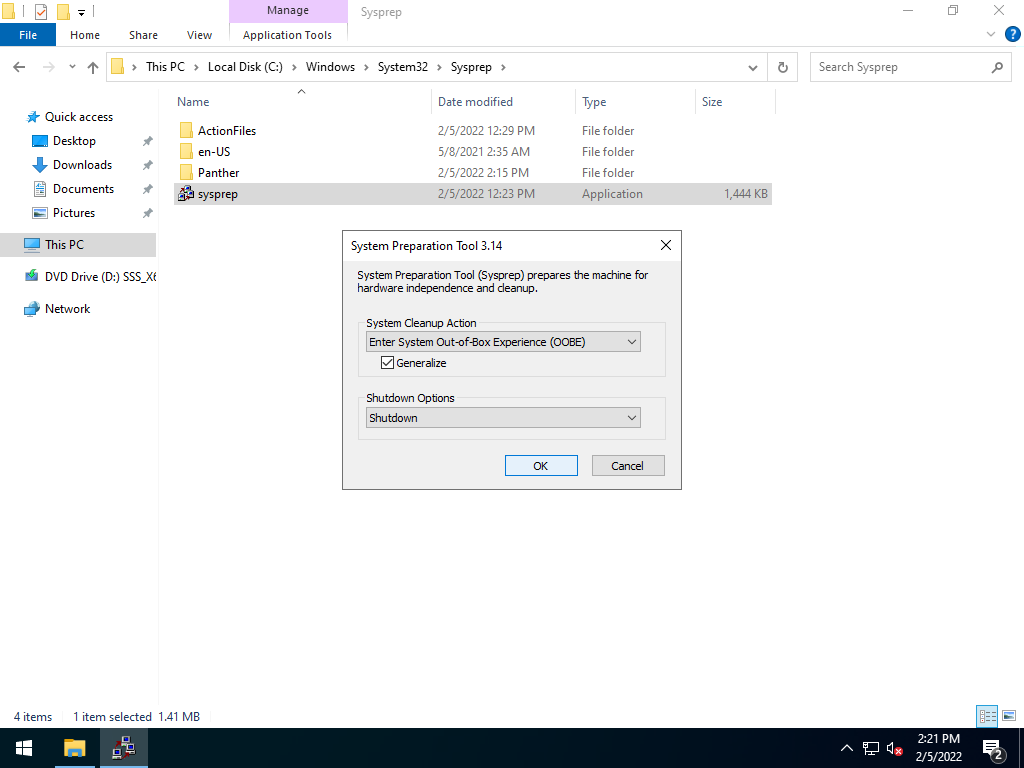Image resolution: width=1024 pixels, height=768 pixels.
Task: Open Documents in the navigation pane
Action: pyautogui.click(x=84, y=189)
